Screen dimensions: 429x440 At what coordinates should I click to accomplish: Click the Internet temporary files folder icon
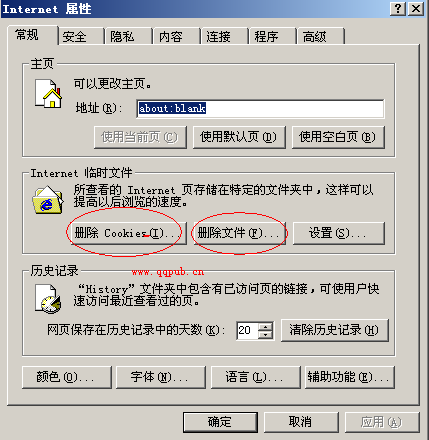[48, 200]
